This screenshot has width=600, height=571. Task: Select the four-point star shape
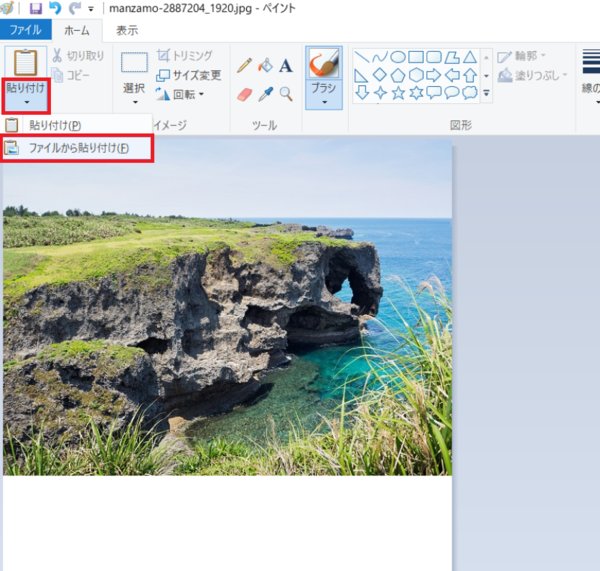point(380,93)
